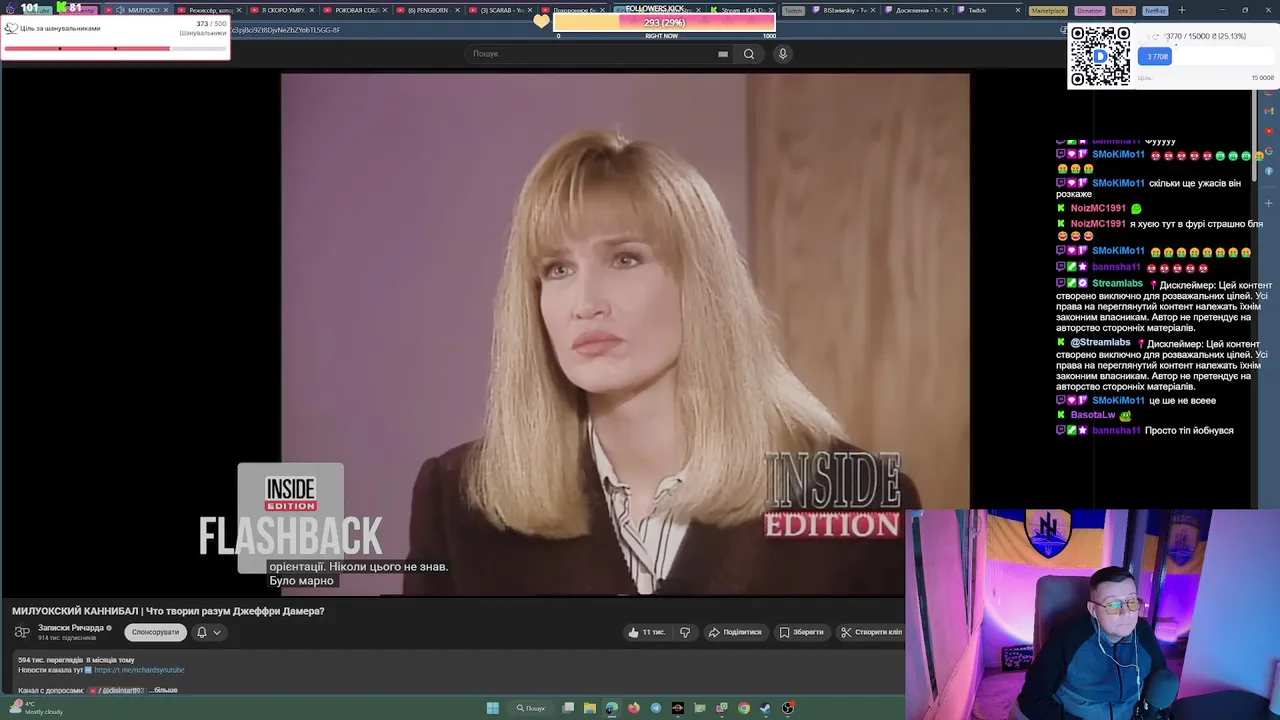Expand description with ...більше
The image size is (1280, 720).
coord(165,690)
